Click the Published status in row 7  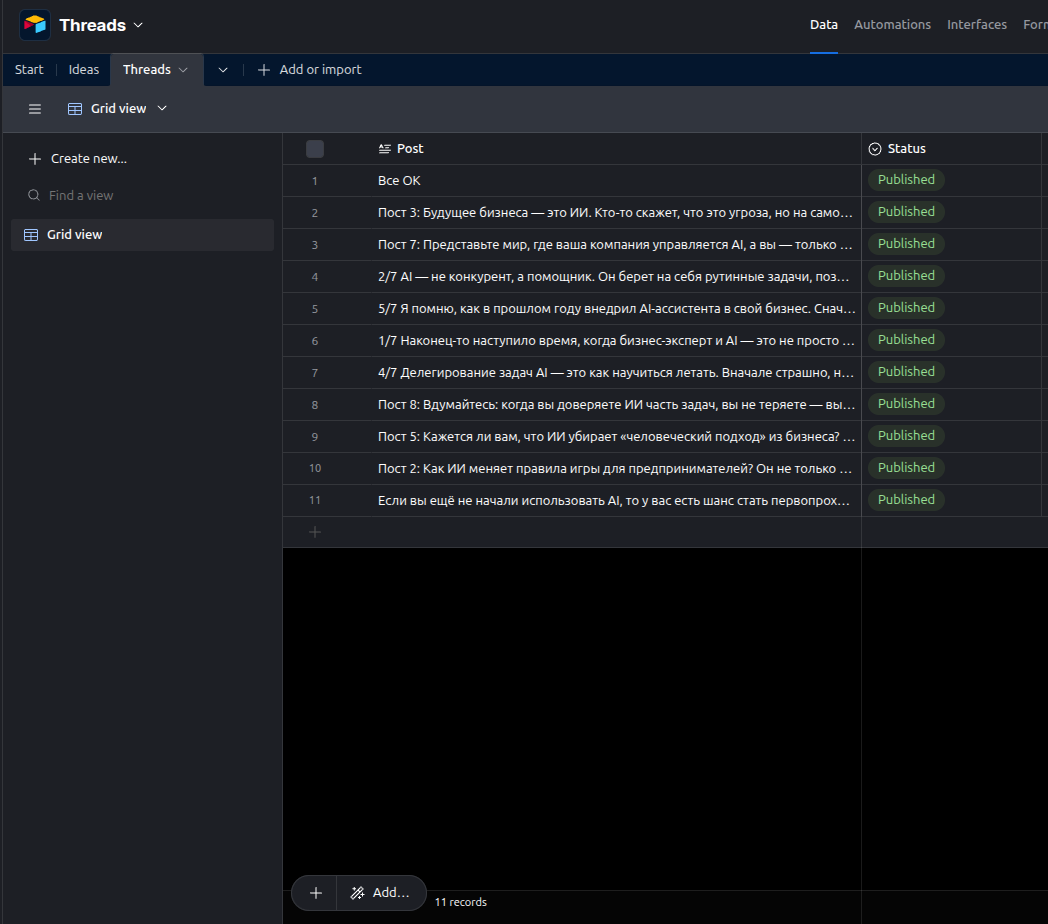point(906,372)
